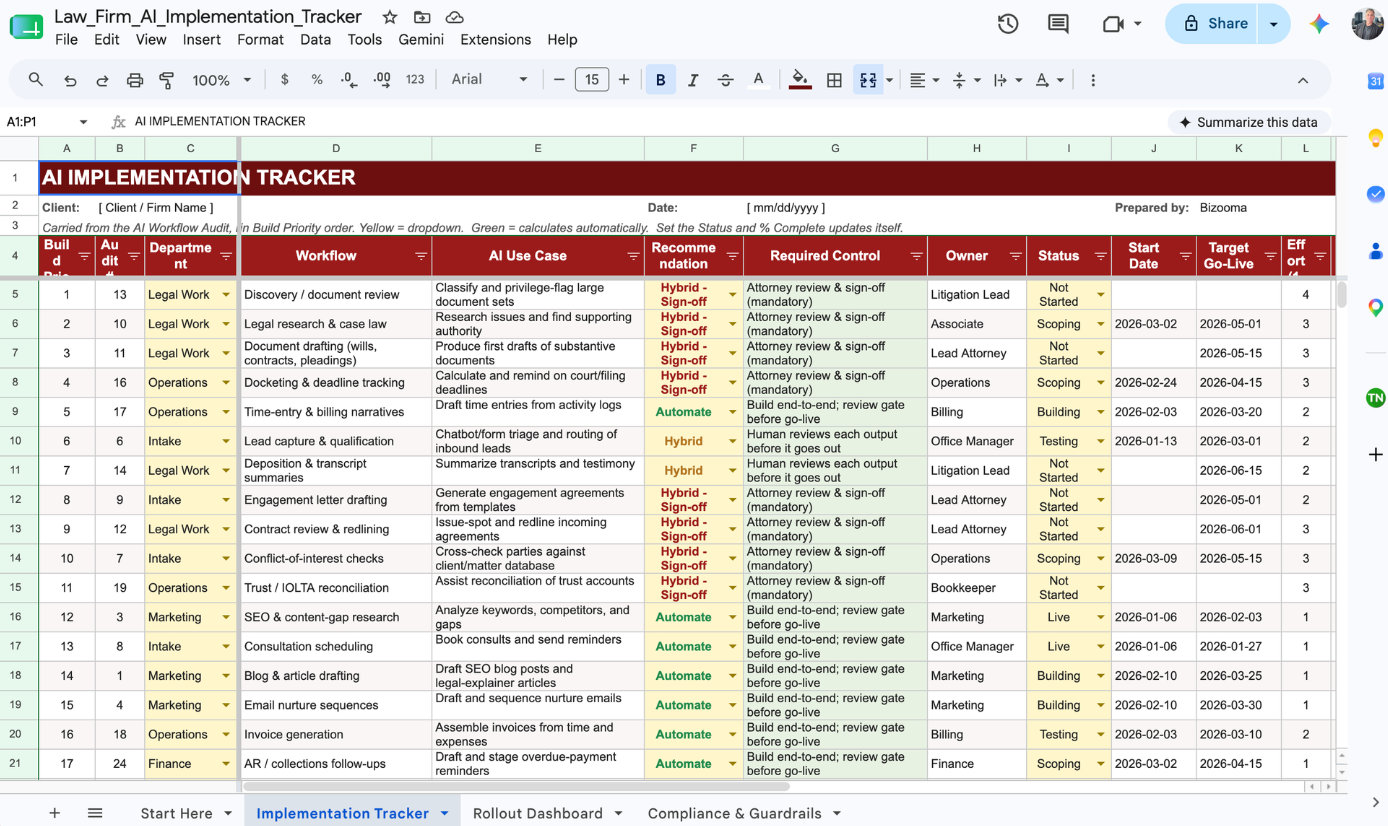
Task: Open the Data menu
Action: click(315, 40)
